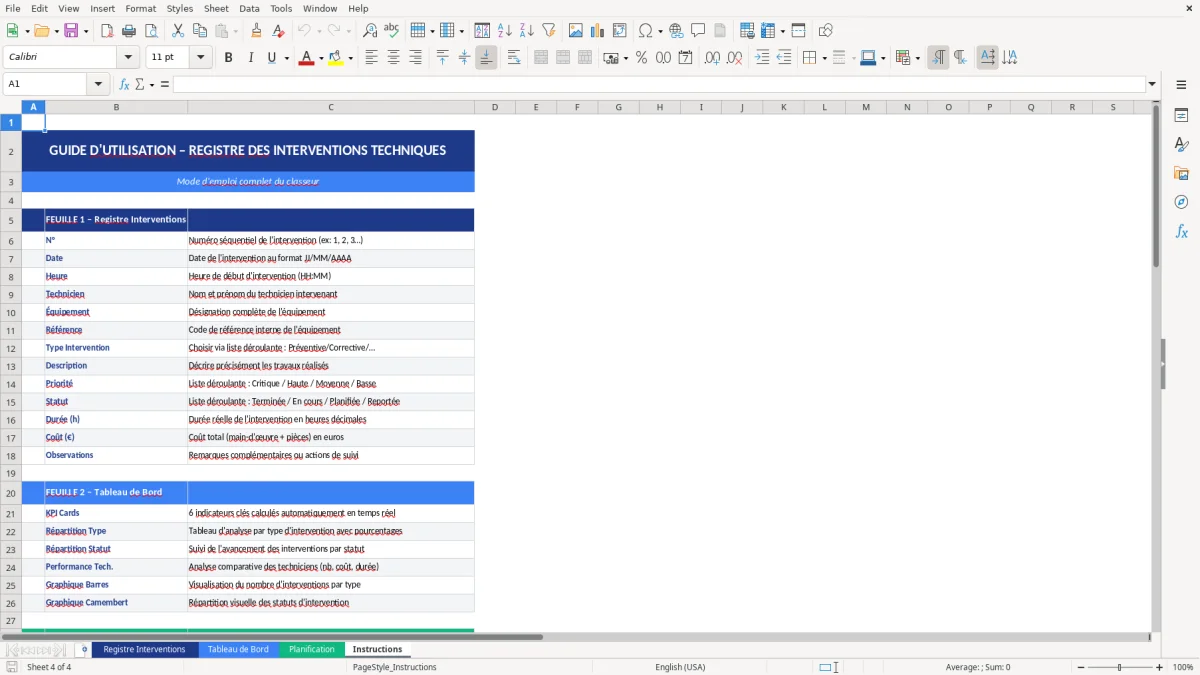This screenshot has height=675, width=1200.
Task: Open sidebar Gallery panel
Action: pyautogui.click(x=1181, y=174)
